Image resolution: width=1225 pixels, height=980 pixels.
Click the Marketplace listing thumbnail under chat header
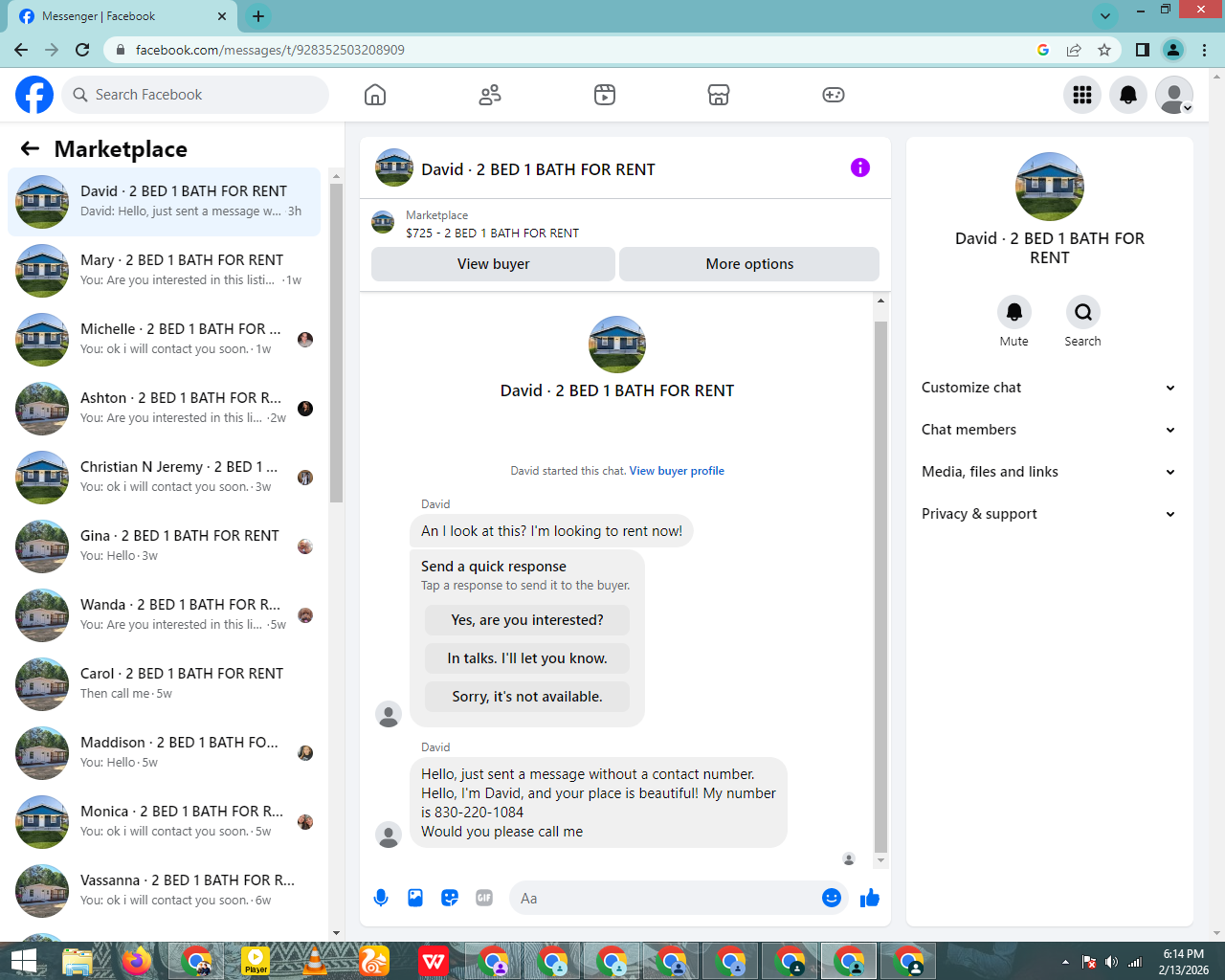[383, 223]
